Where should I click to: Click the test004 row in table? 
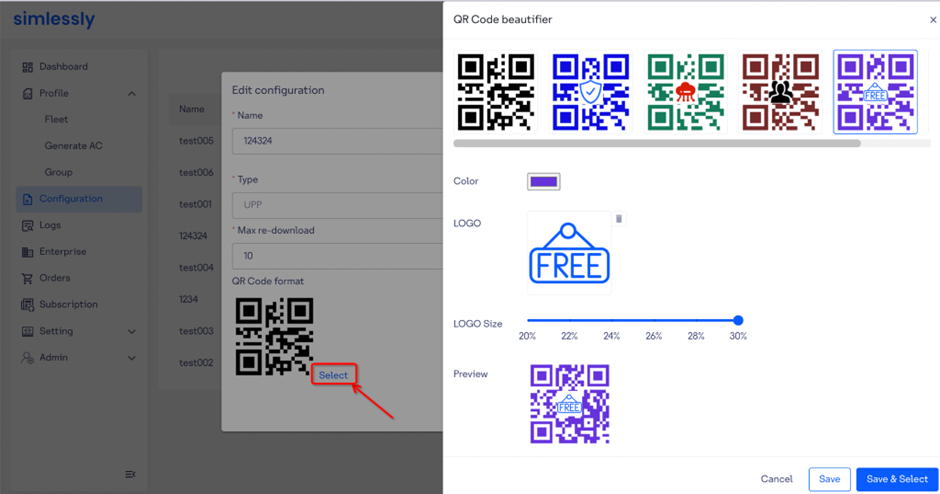pyautogui.click(x=196, y=268)
